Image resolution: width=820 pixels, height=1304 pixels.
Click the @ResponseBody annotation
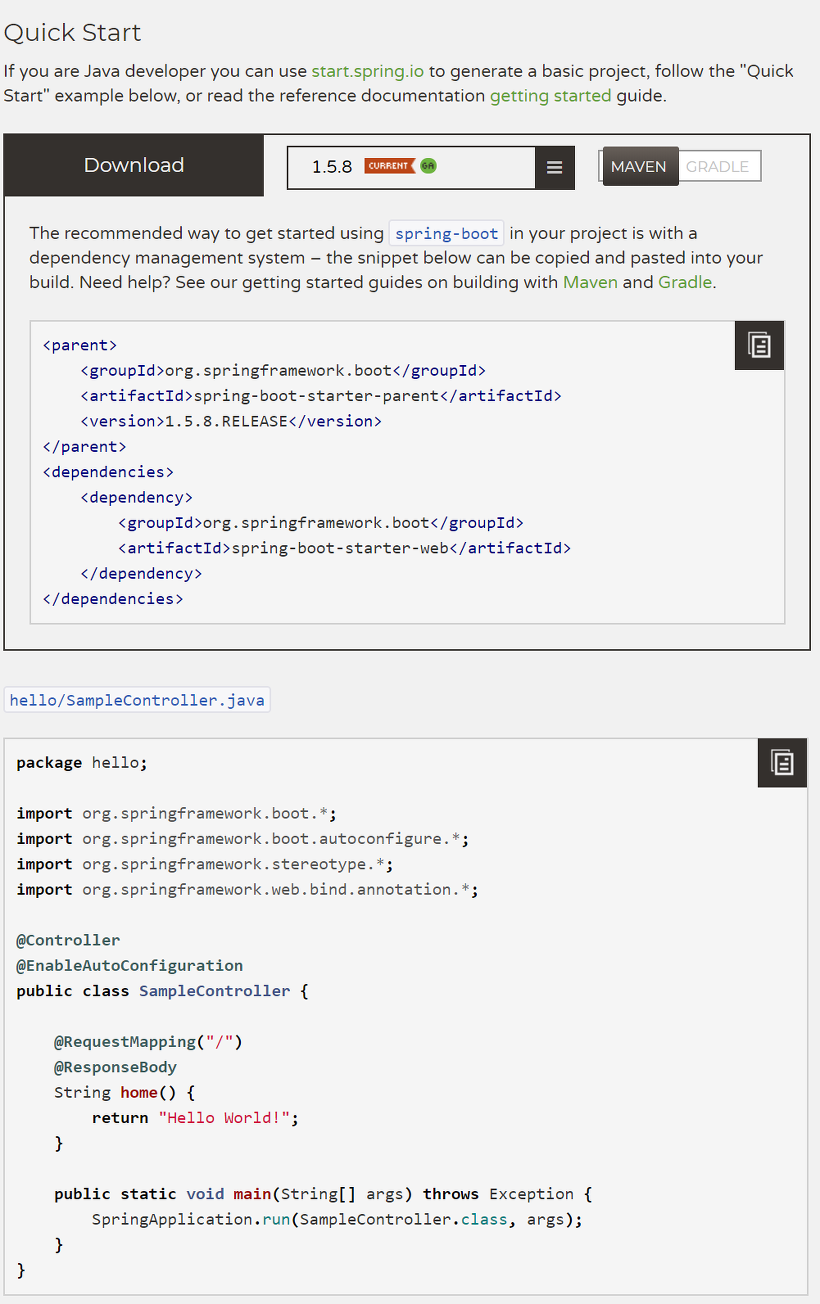(116, 1067)
